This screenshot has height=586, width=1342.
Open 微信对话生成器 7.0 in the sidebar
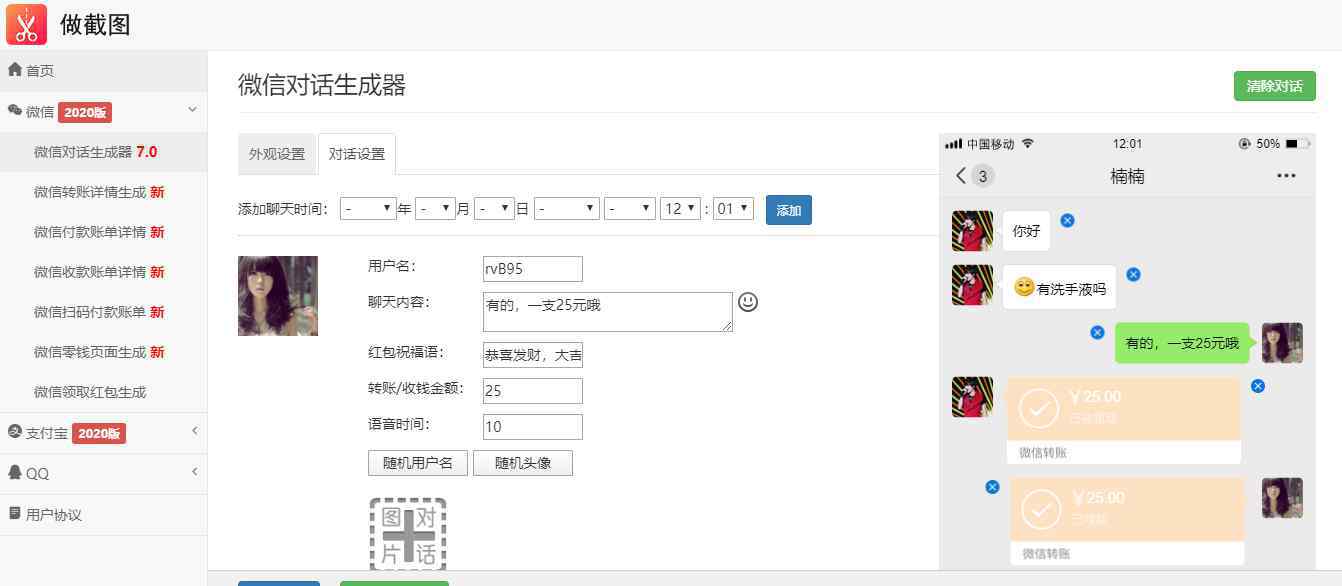point(104,152)
